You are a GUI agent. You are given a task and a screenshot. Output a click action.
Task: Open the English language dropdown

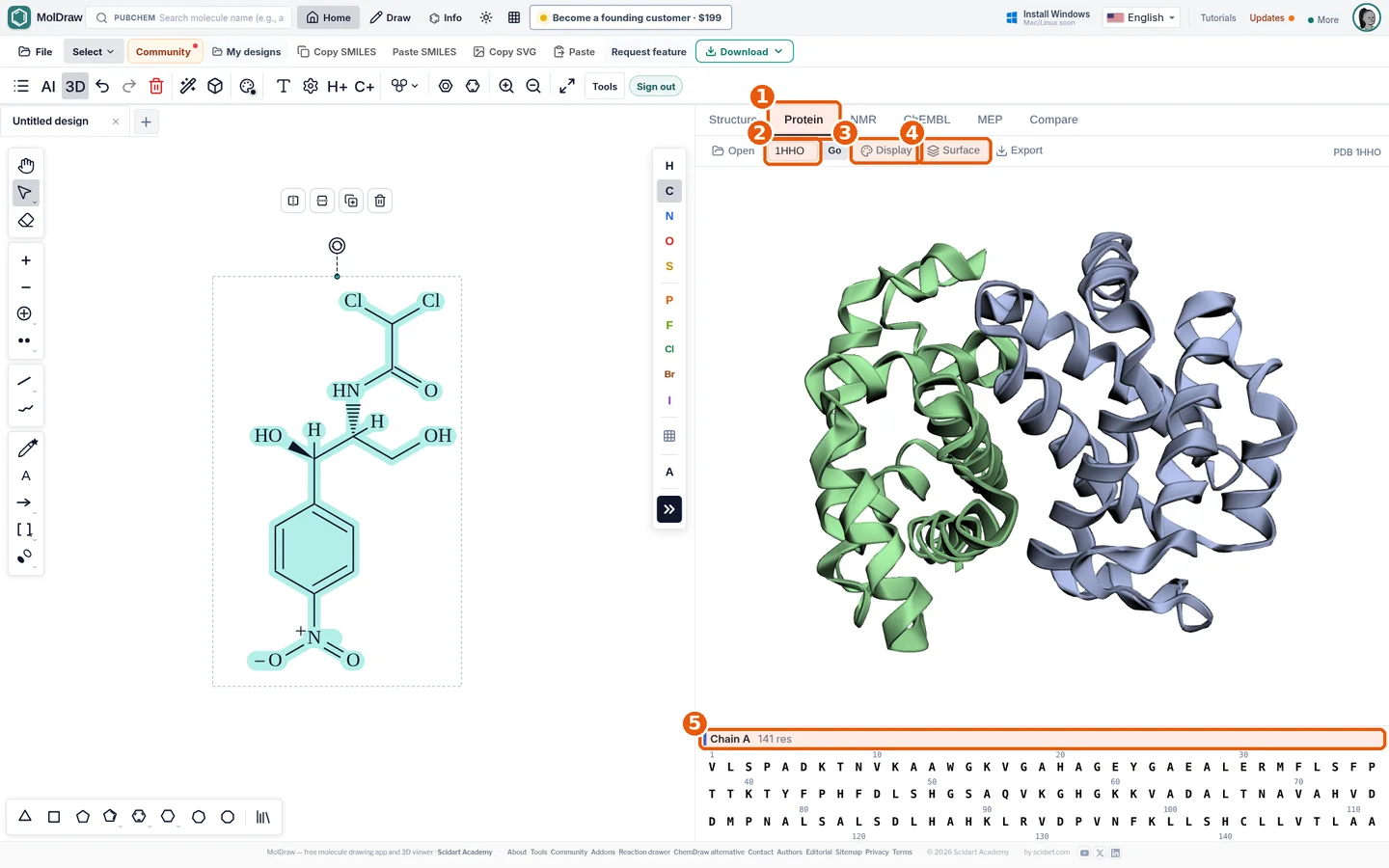click(1141, 17)
